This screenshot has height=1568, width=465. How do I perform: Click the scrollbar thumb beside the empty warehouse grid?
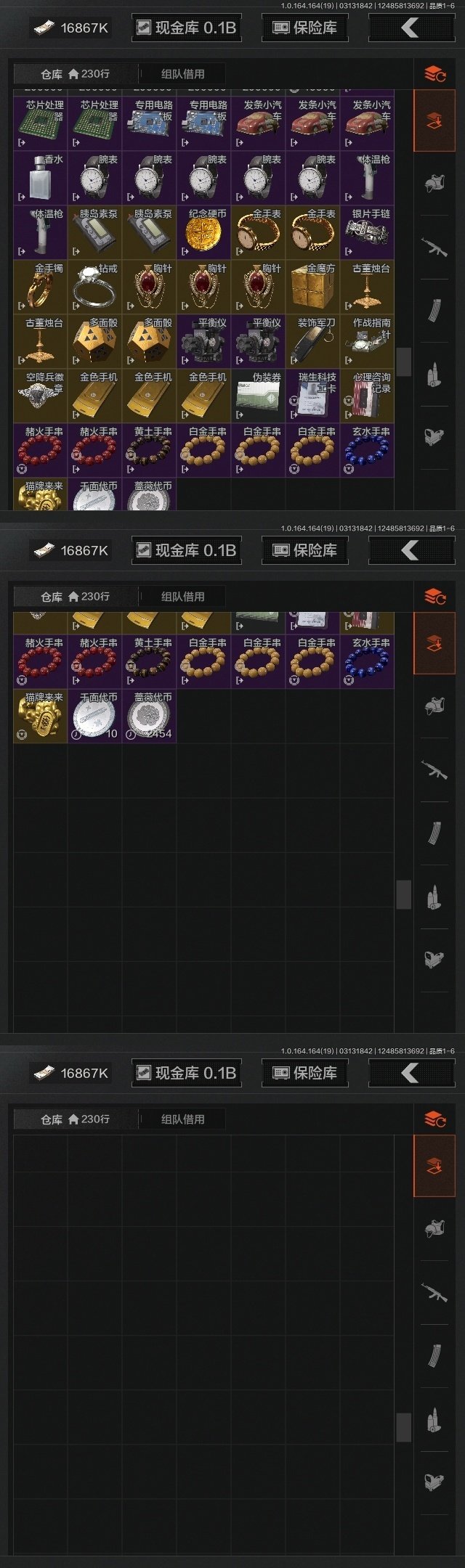coord(404,1427)
